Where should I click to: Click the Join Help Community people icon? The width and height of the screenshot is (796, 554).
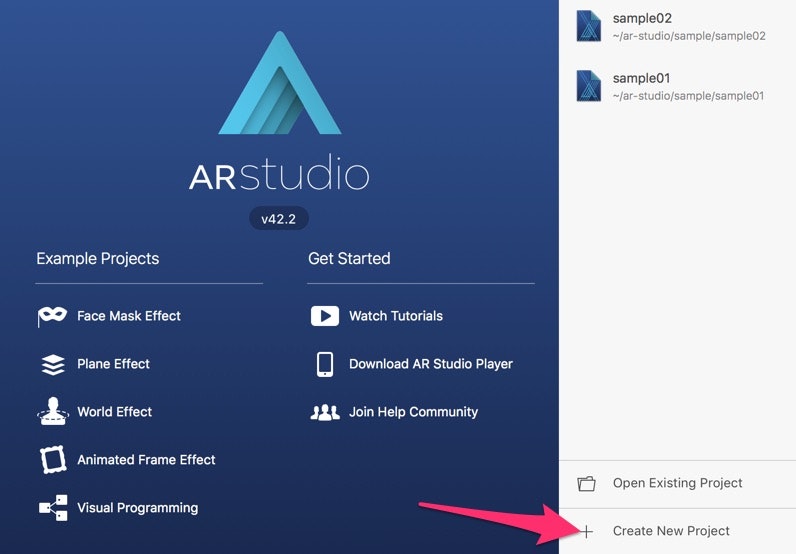[x=325, y=412]
